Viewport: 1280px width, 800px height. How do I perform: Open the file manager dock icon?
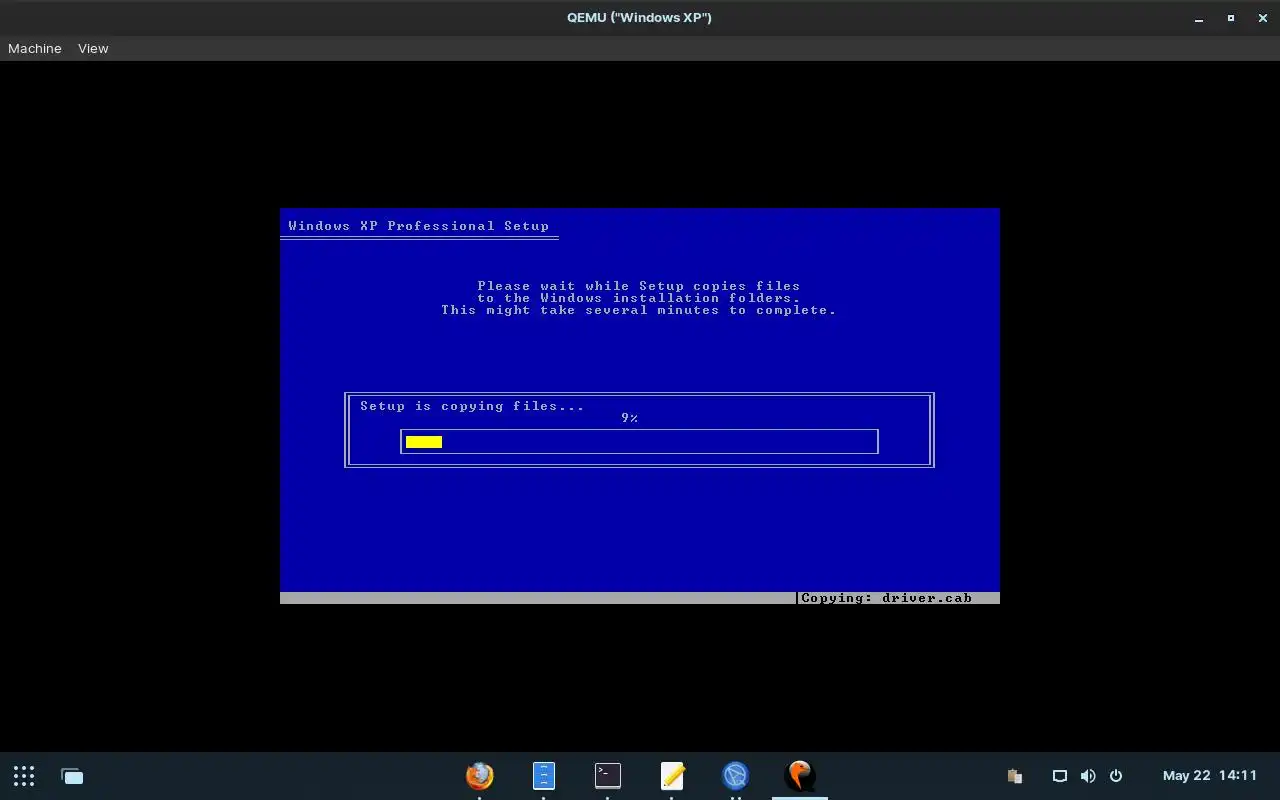point(544,776)
